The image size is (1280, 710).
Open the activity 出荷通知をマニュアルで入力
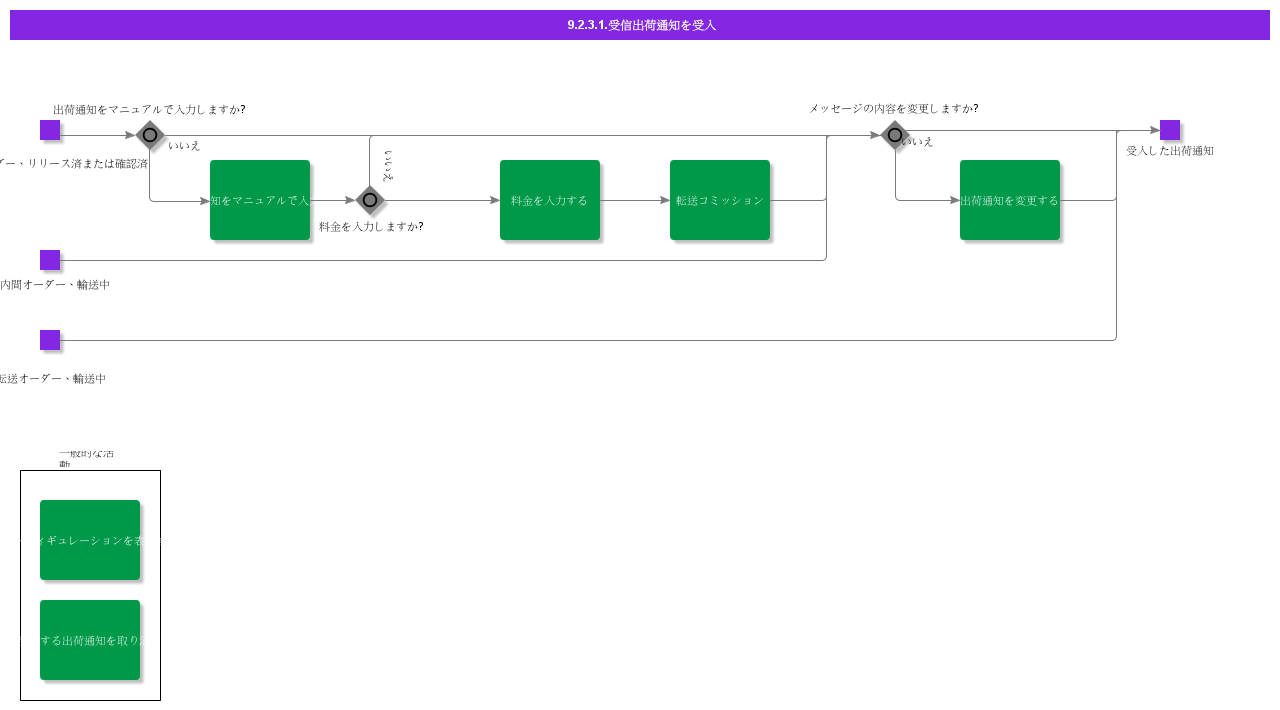coord(260,200)
